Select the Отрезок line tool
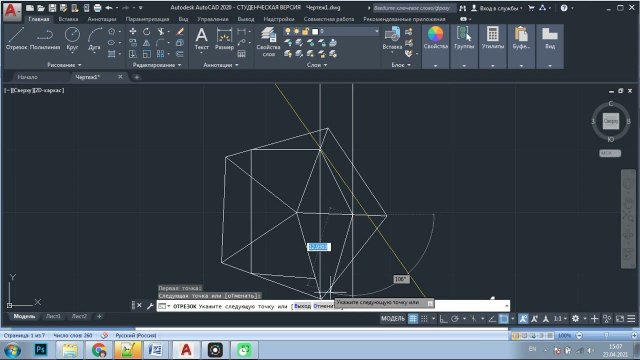Image resolution: width=640 pixels, height=360 pixels. click(16, 38)
